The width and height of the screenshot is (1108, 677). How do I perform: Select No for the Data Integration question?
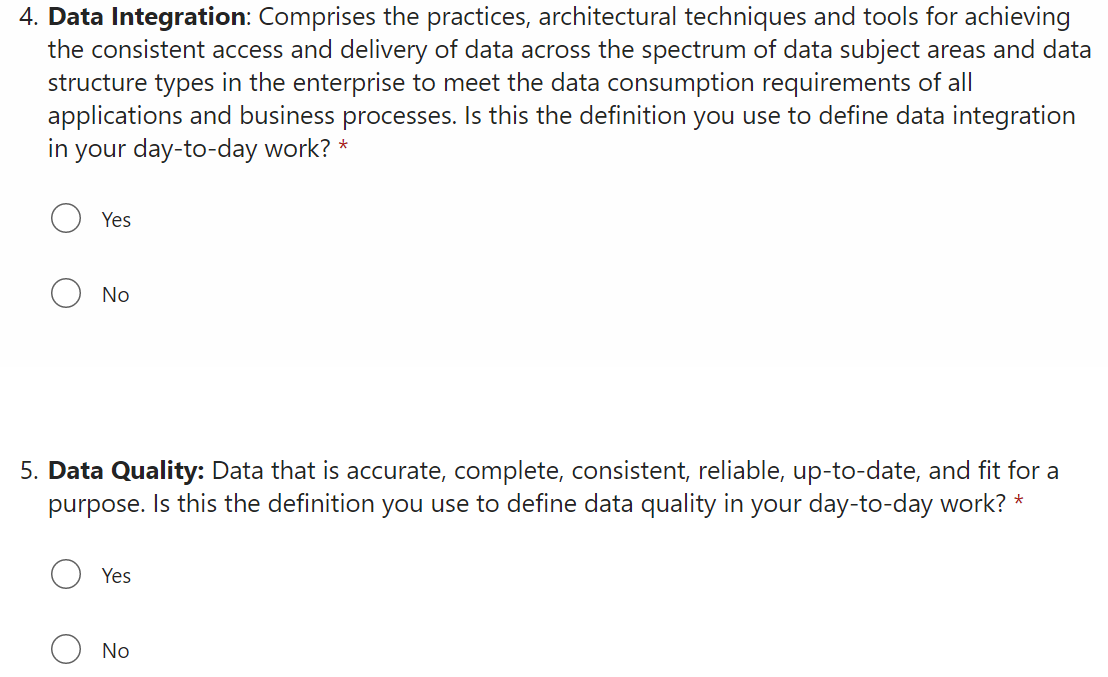coord(66,294)
